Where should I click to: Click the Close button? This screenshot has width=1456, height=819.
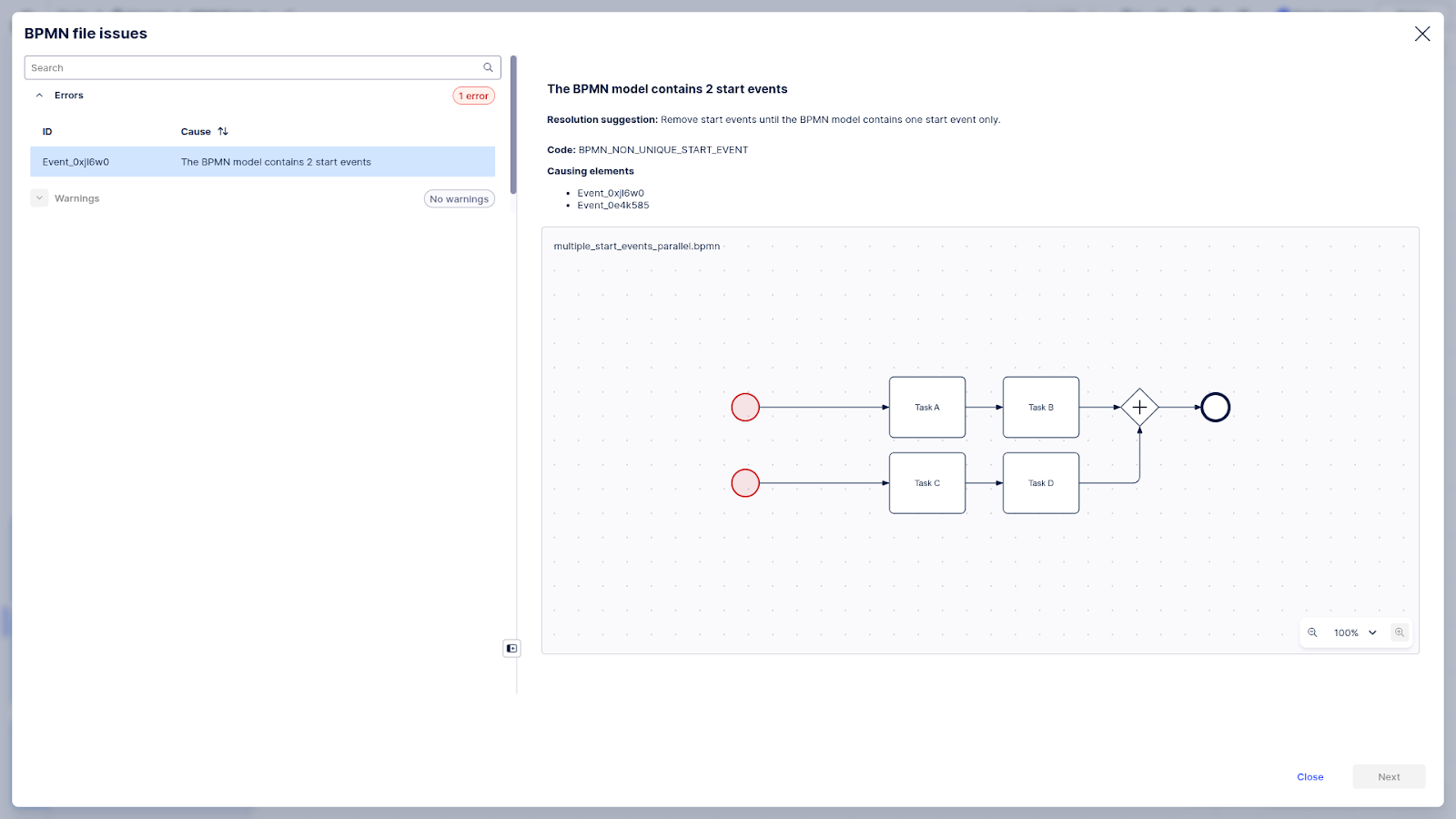click(1309, 777)
